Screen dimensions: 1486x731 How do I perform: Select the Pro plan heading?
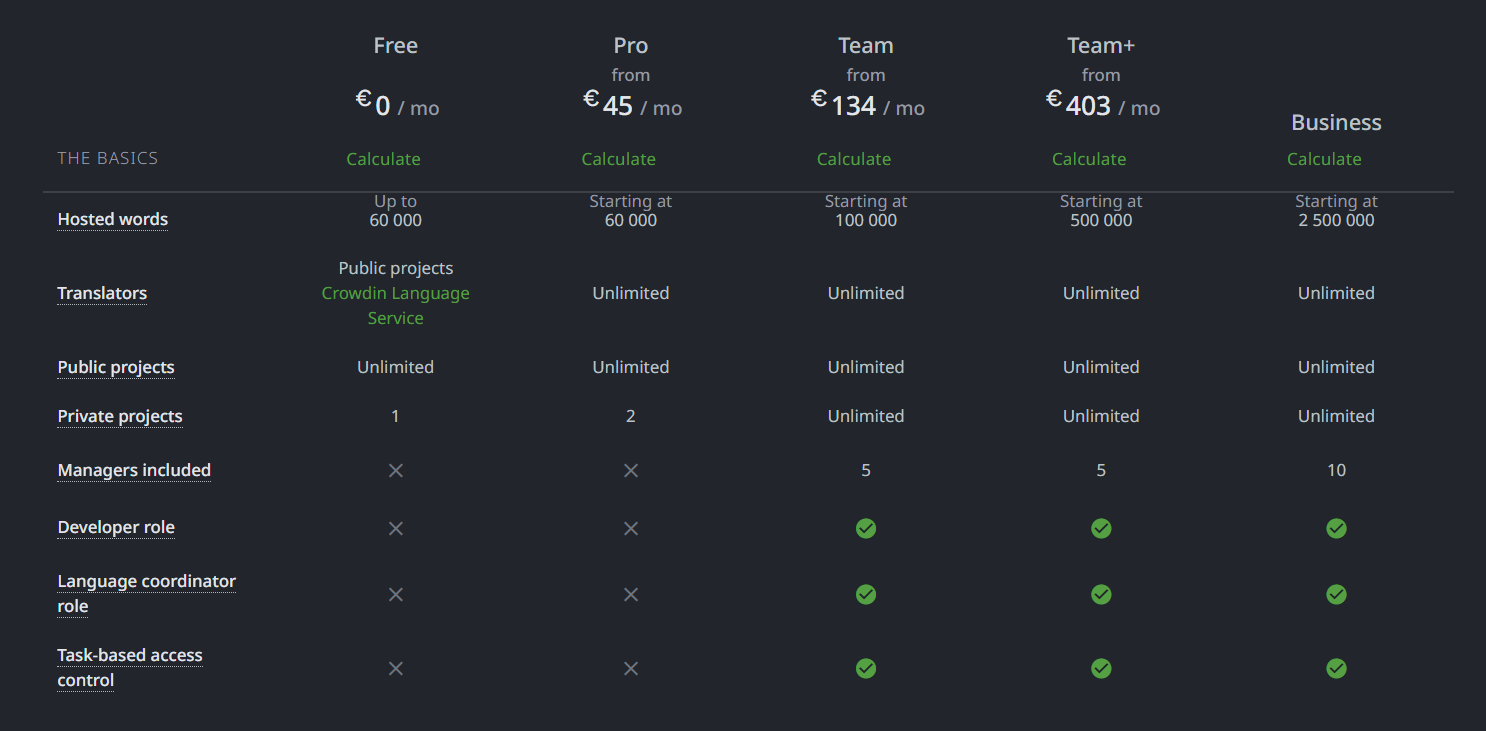point(630,45)
